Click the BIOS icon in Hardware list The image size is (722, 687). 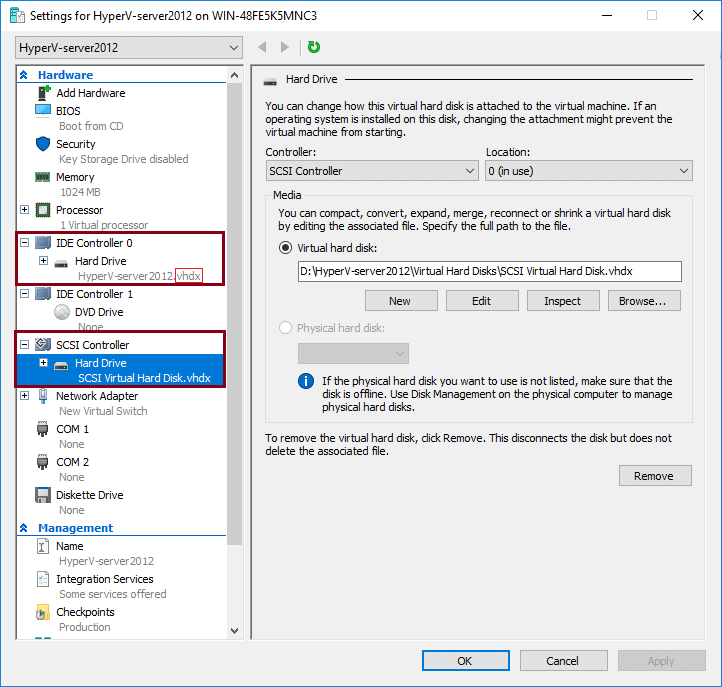pyautogui.click(x=43, y=111)
